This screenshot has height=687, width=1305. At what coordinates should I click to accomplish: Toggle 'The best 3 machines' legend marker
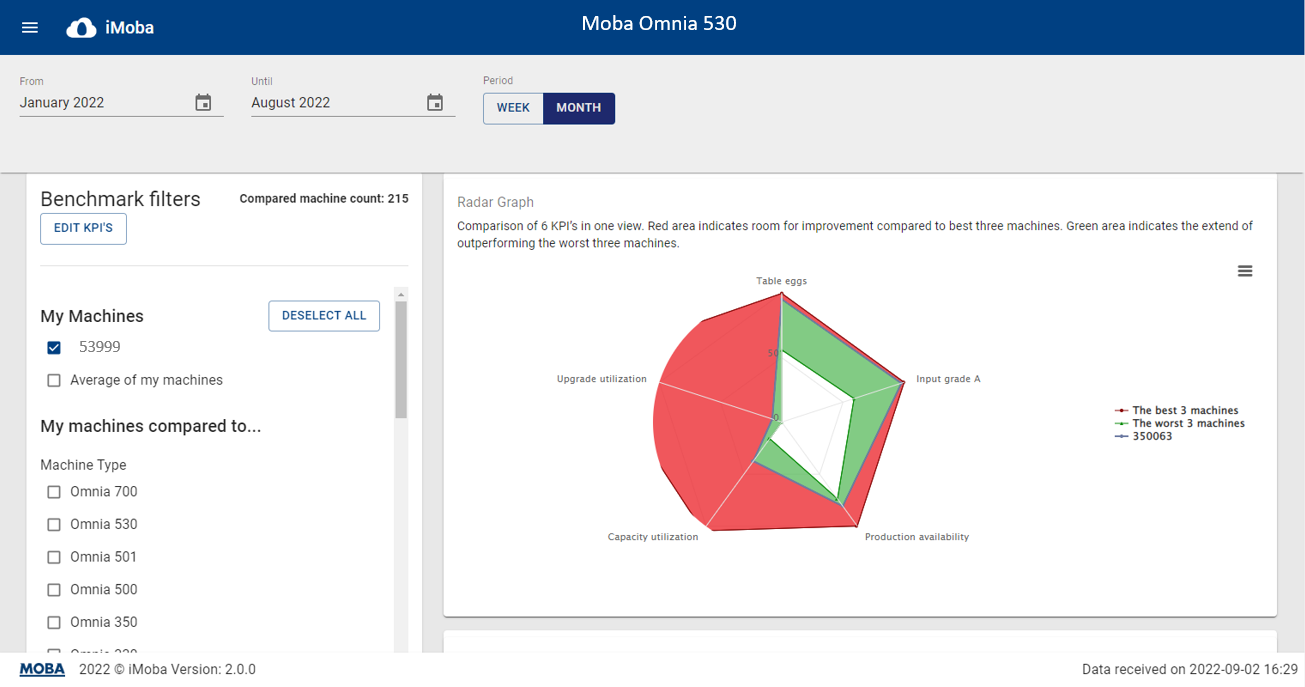click(1122, 411)
